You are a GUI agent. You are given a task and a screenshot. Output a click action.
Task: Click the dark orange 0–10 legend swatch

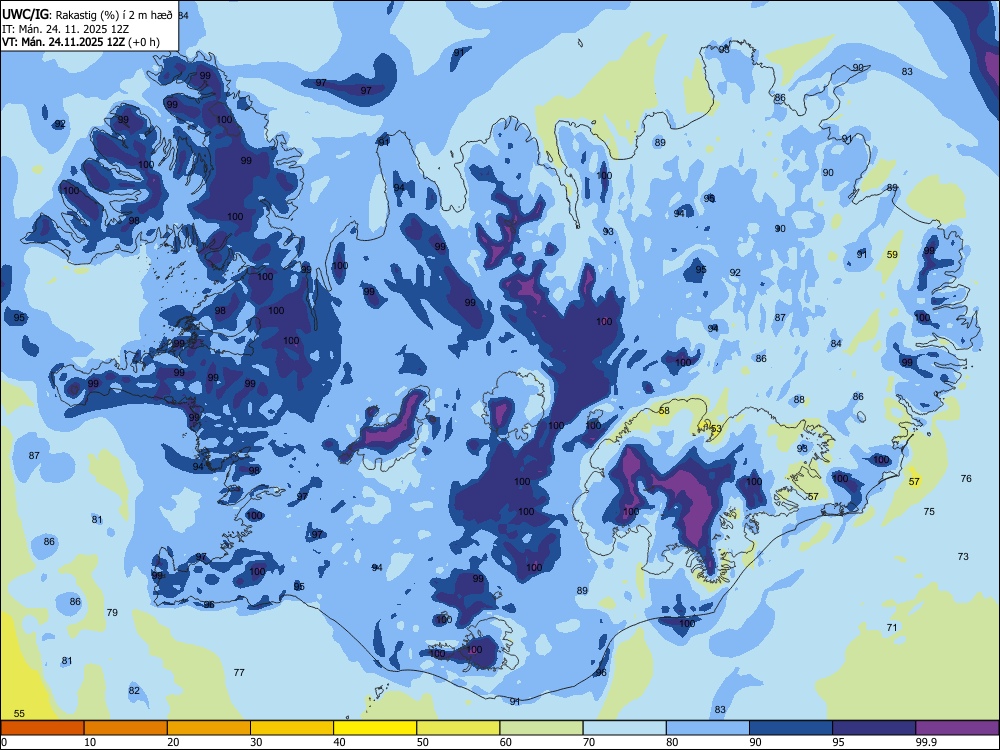[42, 728]
